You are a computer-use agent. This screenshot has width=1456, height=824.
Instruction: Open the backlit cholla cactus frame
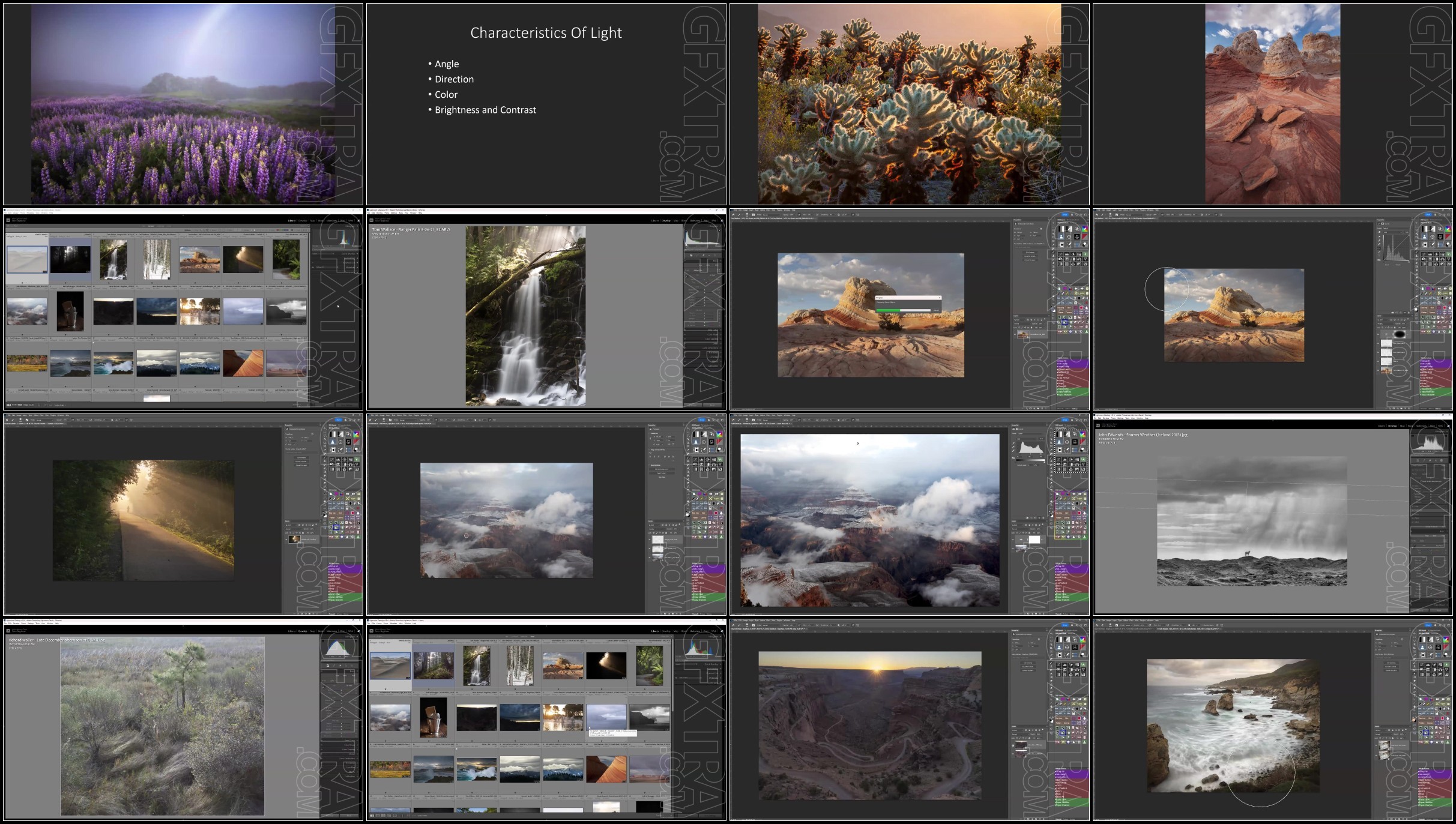[909, 104]
